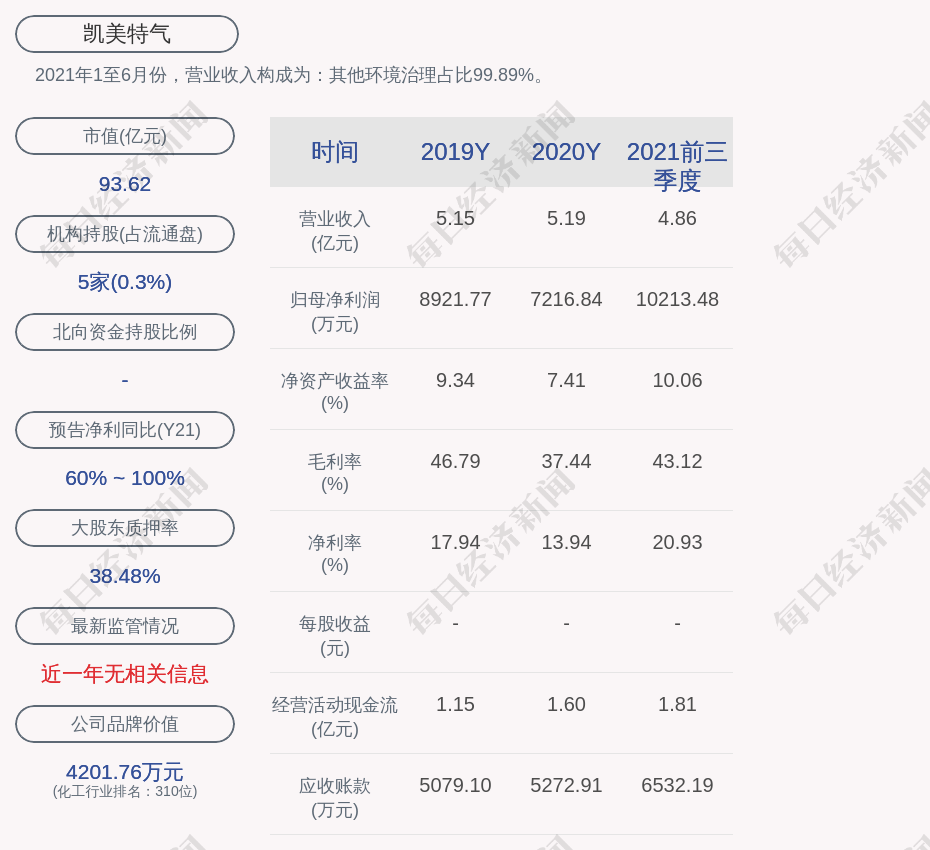Select the 38.48% pledge ratio value
This screenshot has height=850, width=930.
pyautogui.click(x=125, y=575)
